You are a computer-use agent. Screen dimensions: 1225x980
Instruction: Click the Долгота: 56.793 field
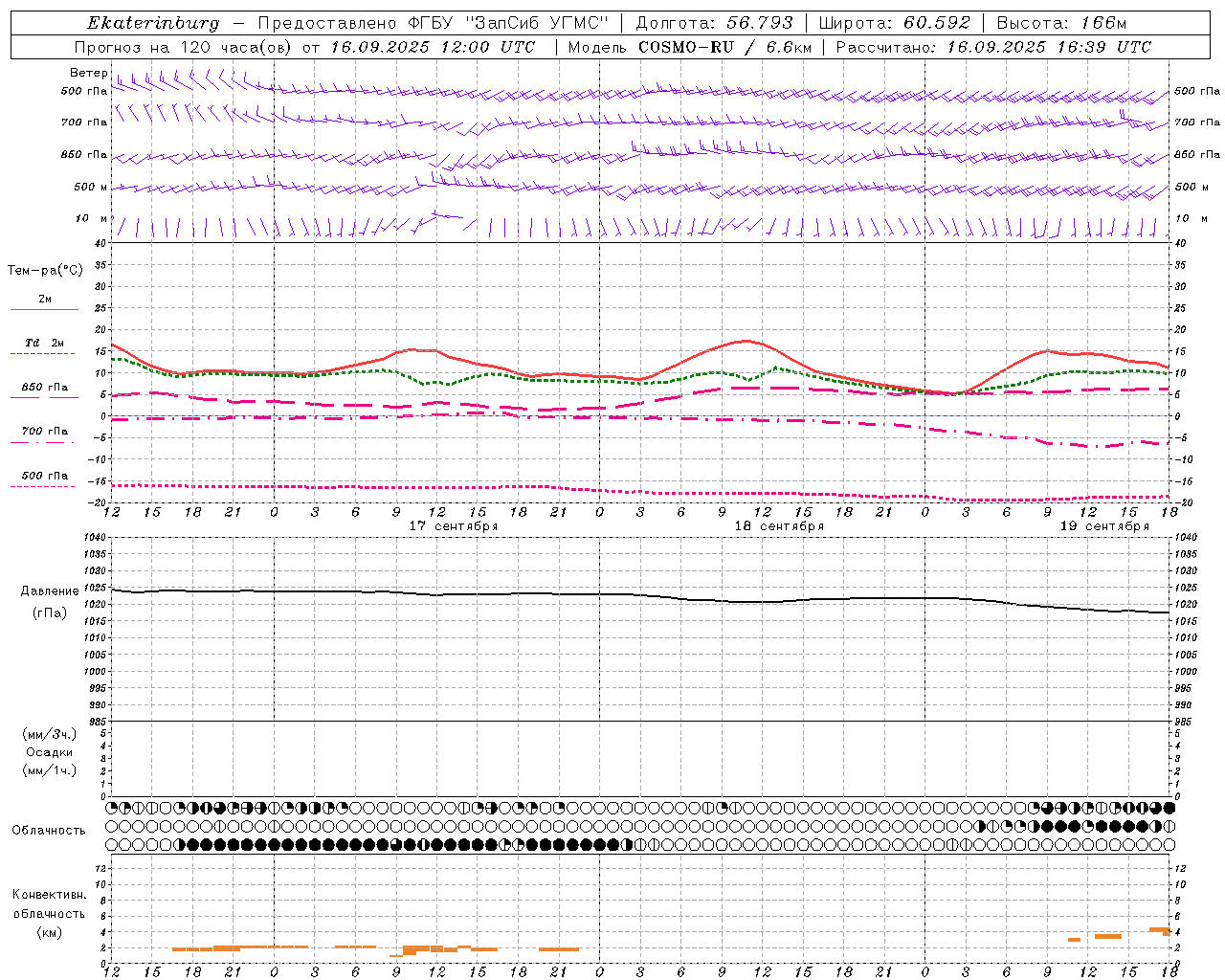pos(715,23)
